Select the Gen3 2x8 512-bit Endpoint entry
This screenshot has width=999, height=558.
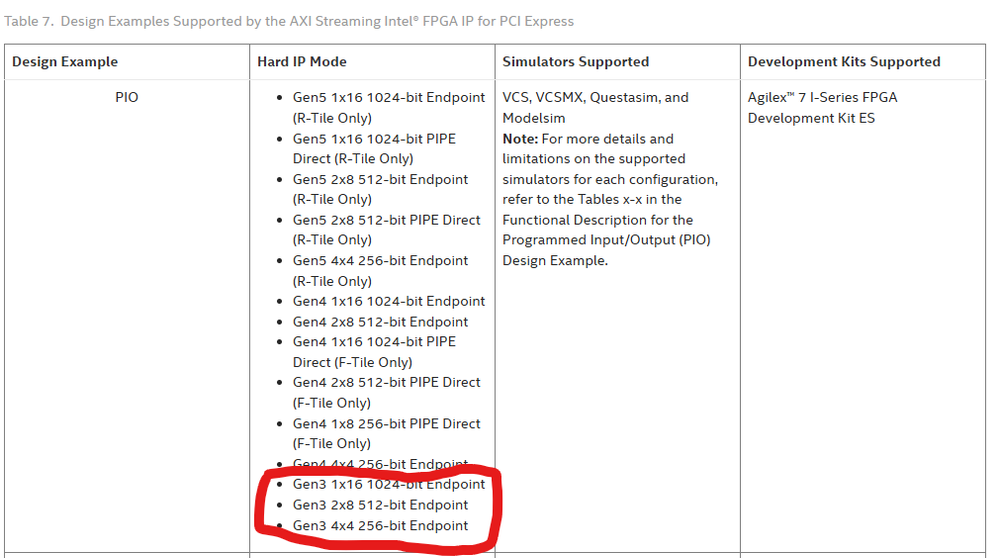[x=380, y=505]
